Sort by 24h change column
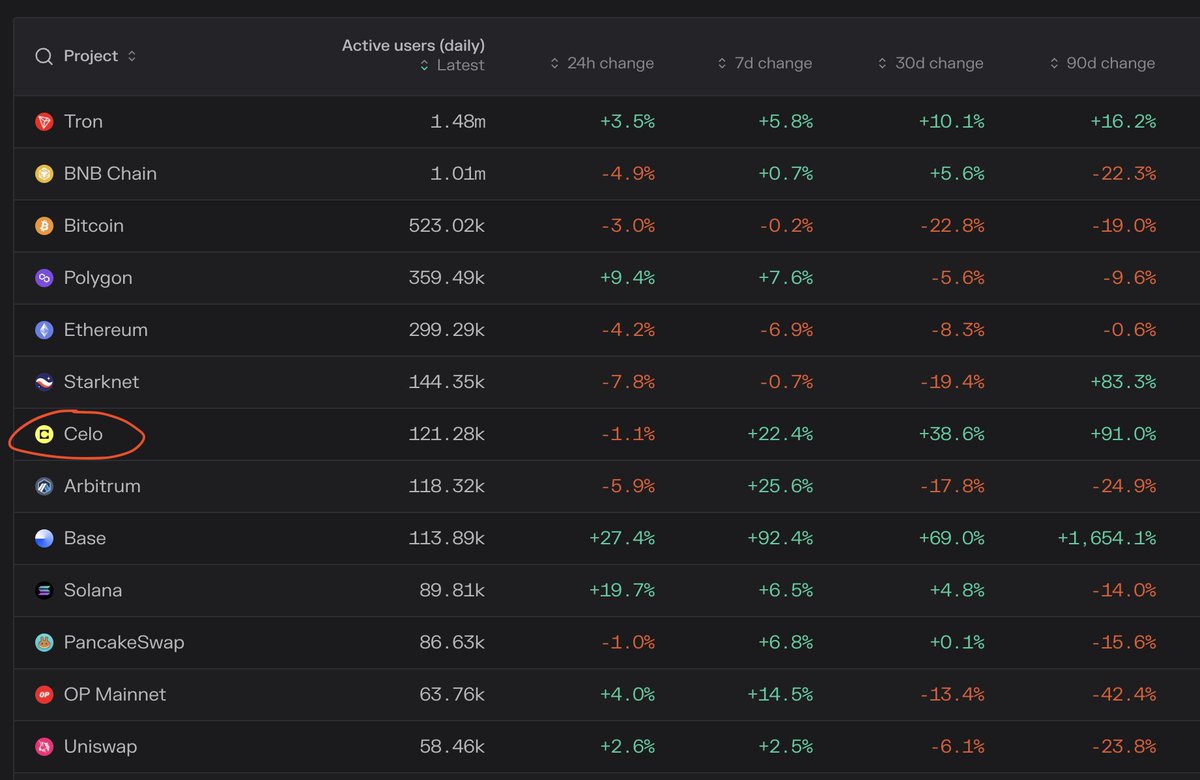1200x780 pixels. pos(602,63)
